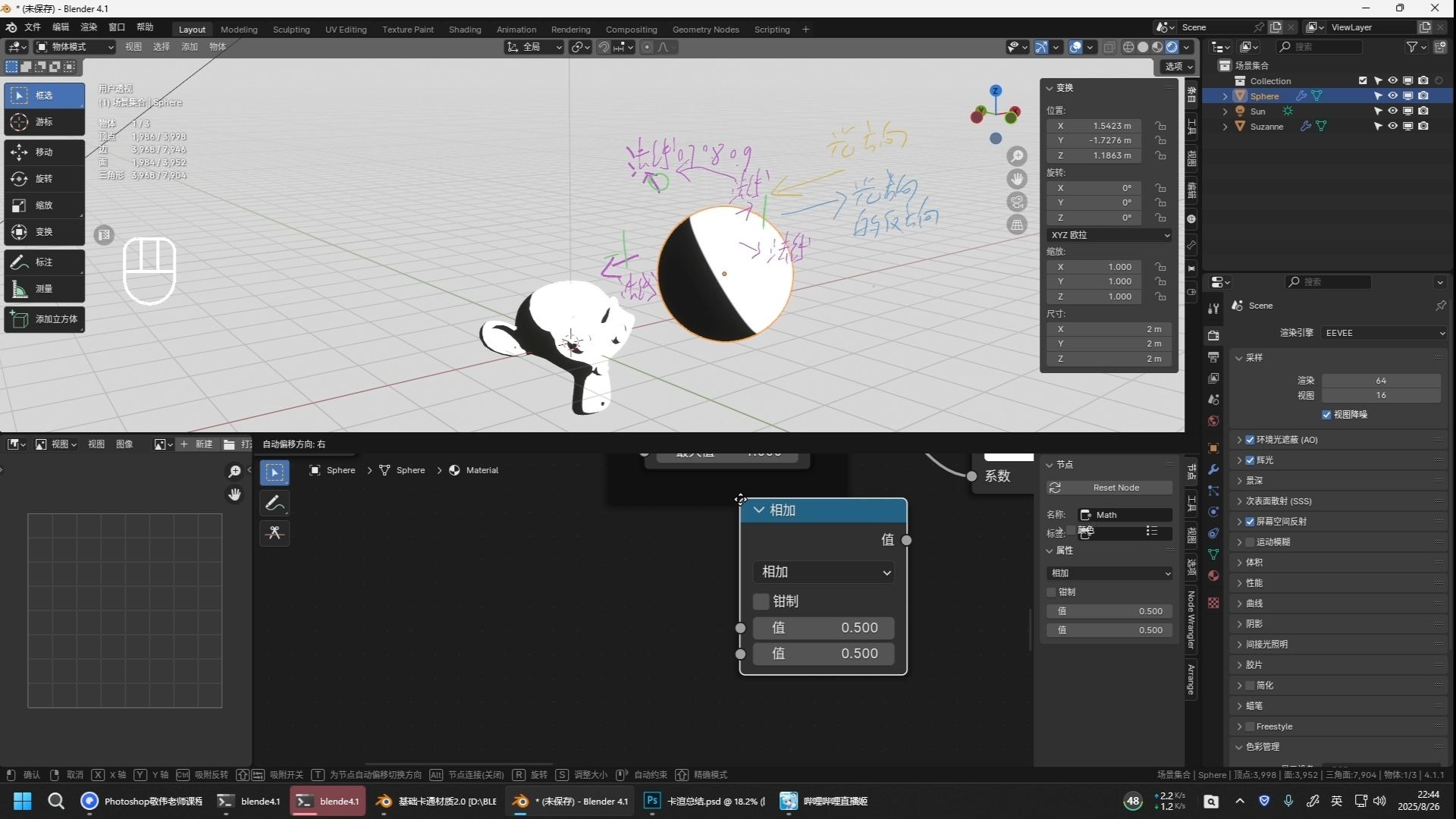The height and width of the screenshot is (819, 1456).
Task: Adjust 渲染 render samples 64 field
Action: tap(1381, 381)
